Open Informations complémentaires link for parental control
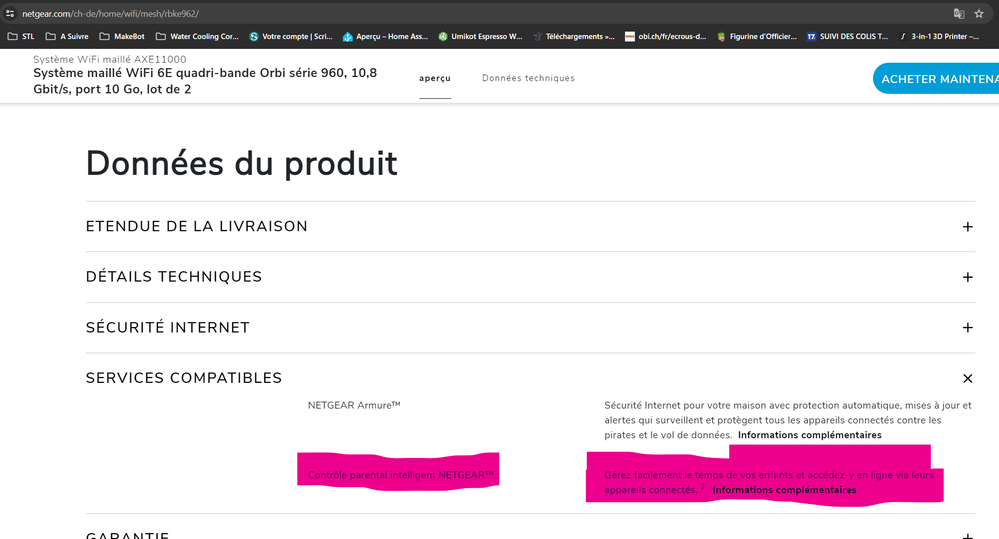This screenshot has height=539, width=999. point(784,490)
